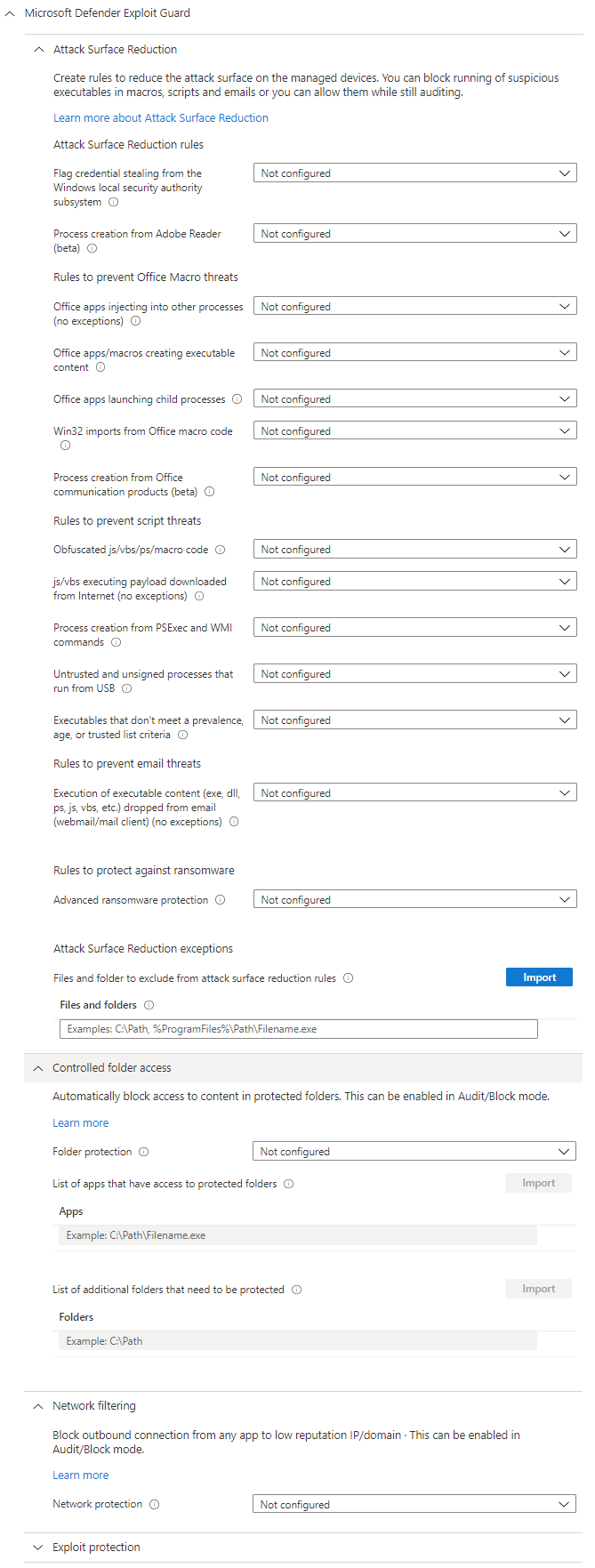The width and height of the screenshot is (595, 1568).
Task: Collapse Microsoft Defender Exploit Guard section
Action: pyautogui.click(x=10, y=13)
